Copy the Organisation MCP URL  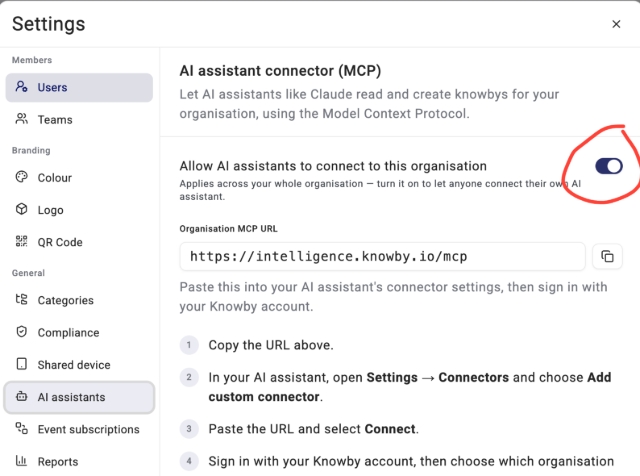pyautogui.click(x=607, y=256)
